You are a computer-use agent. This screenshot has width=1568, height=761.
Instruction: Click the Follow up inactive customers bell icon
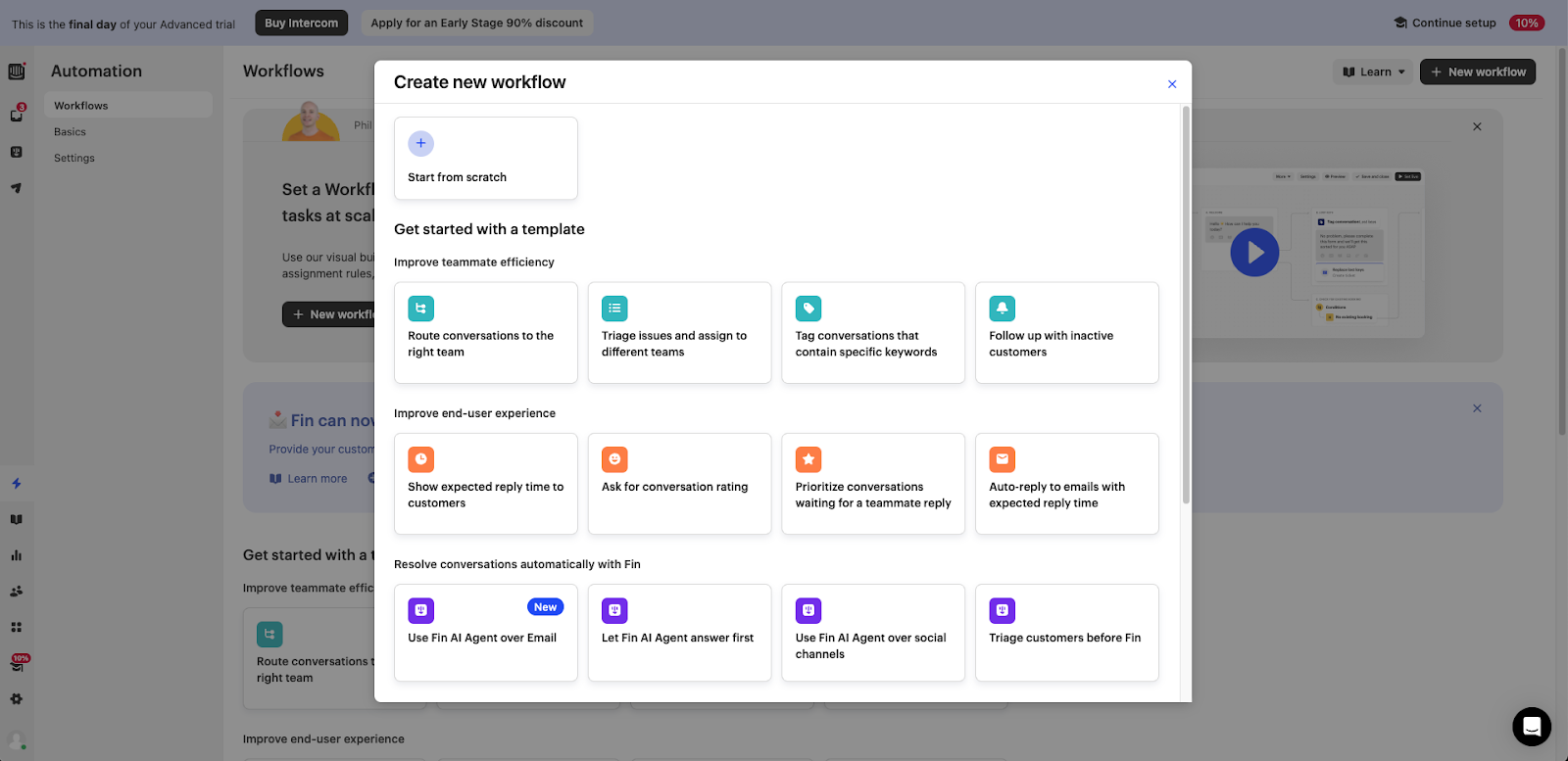[1002, 309]
